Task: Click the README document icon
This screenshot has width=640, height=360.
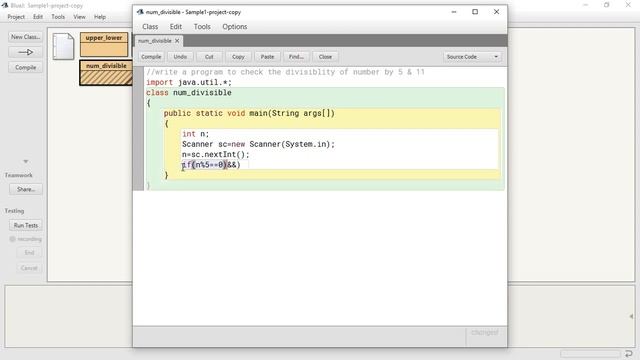Action: tap(63, 47)
